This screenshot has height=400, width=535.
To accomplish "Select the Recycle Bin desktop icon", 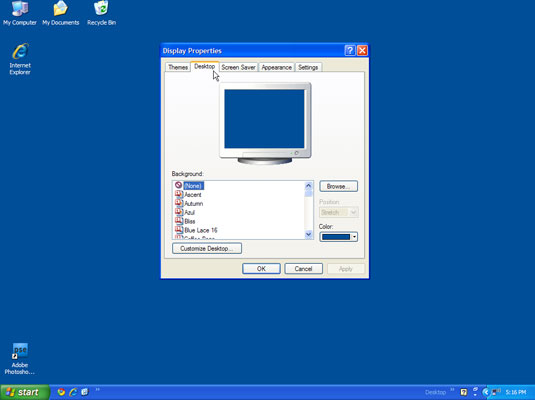I will [x=101, y=14].
